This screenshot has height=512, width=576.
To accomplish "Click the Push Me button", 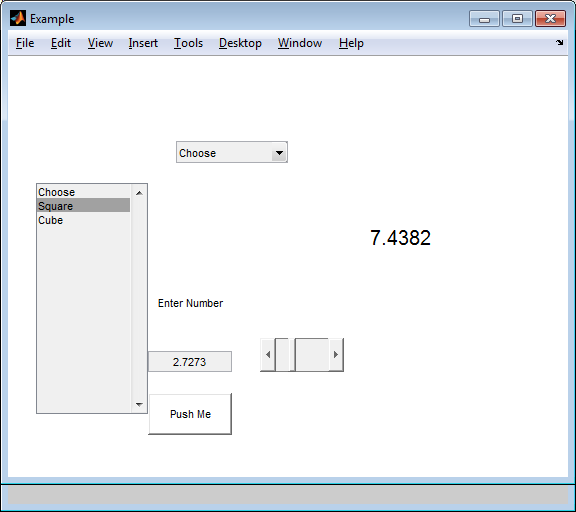I will pos(190,414).
